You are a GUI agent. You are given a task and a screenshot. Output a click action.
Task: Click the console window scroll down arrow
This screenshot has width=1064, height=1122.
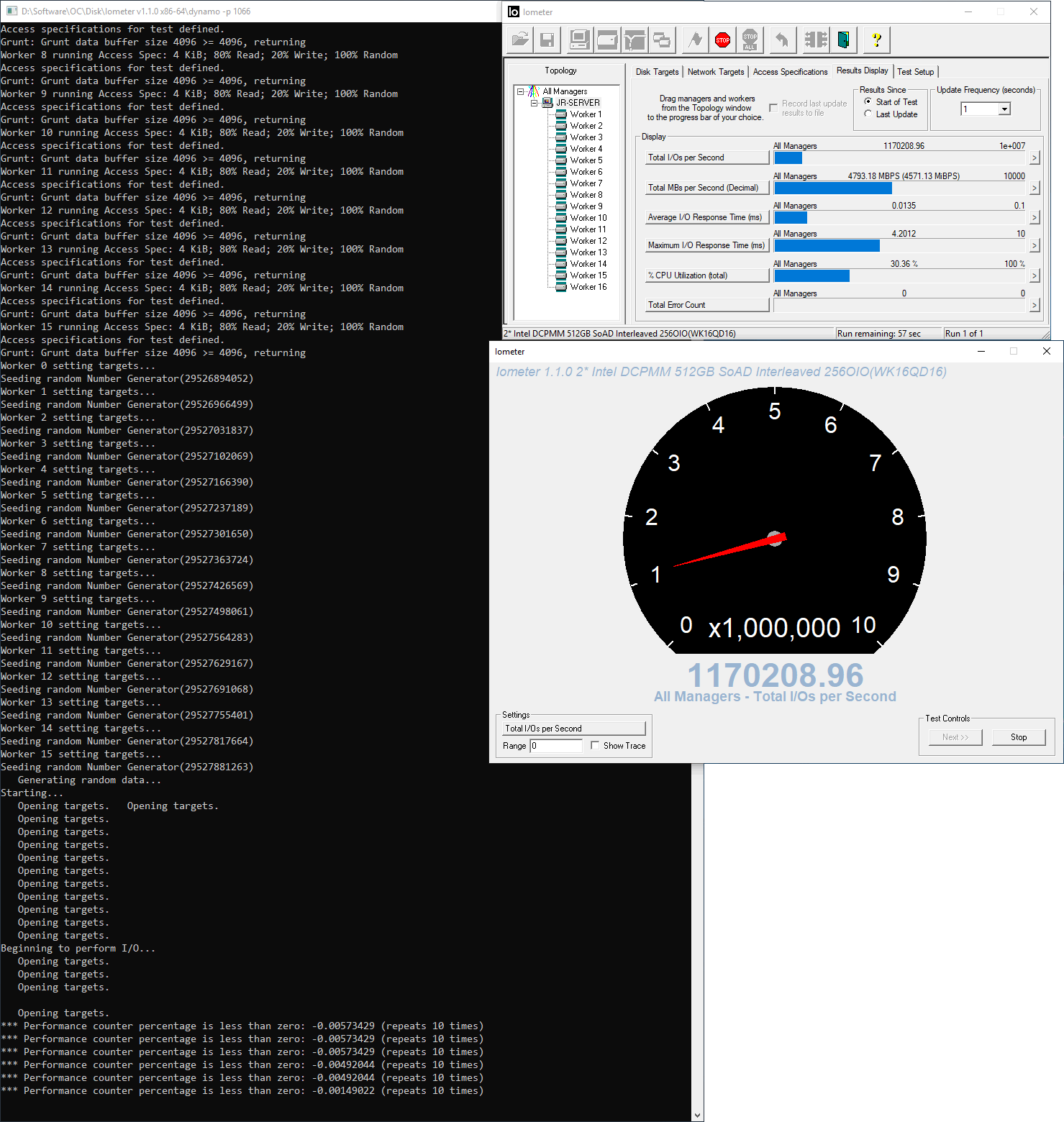click(697, 1116)
